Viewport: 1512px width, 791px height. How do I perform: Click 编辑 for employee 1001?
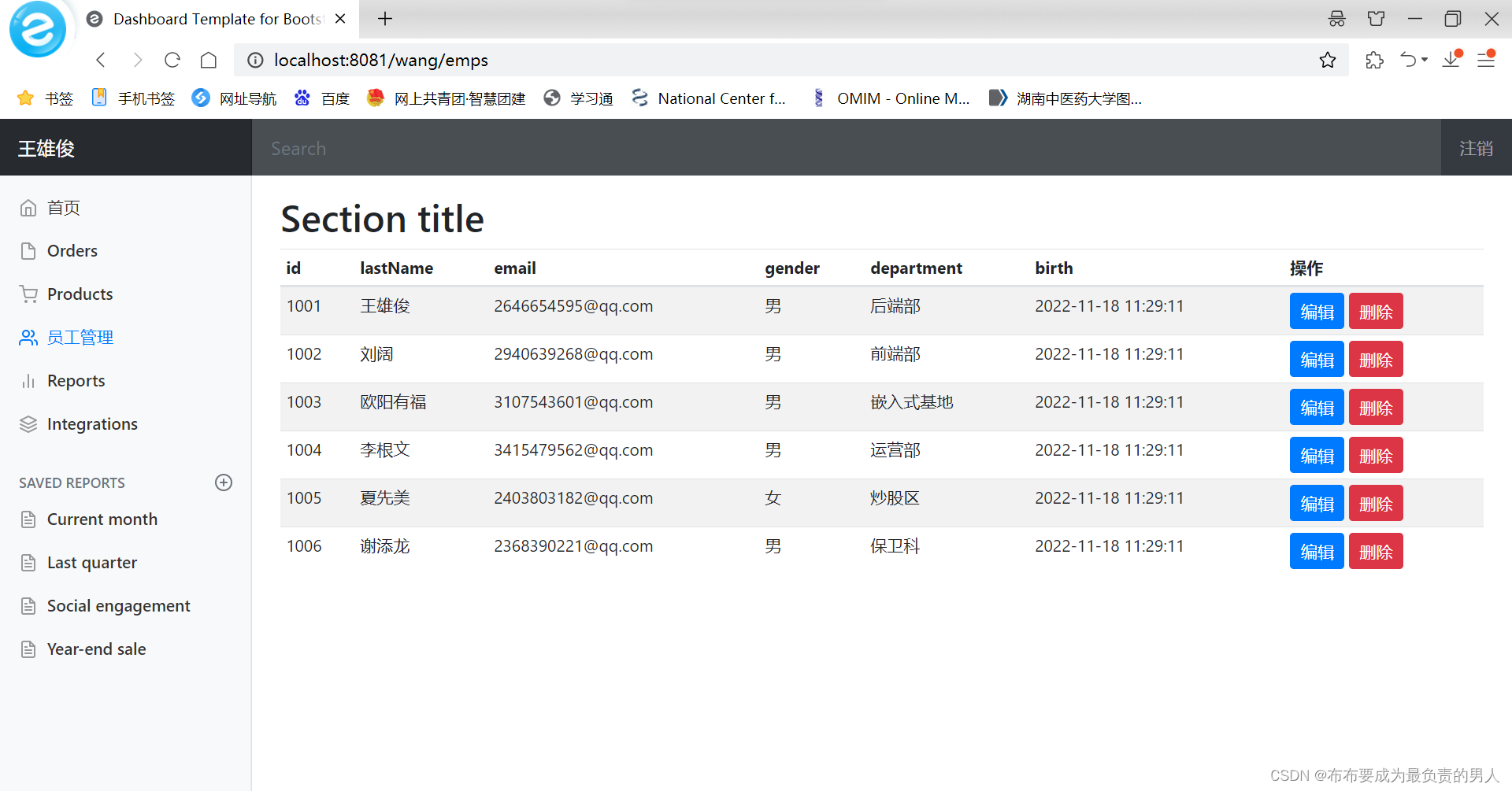1317,311
